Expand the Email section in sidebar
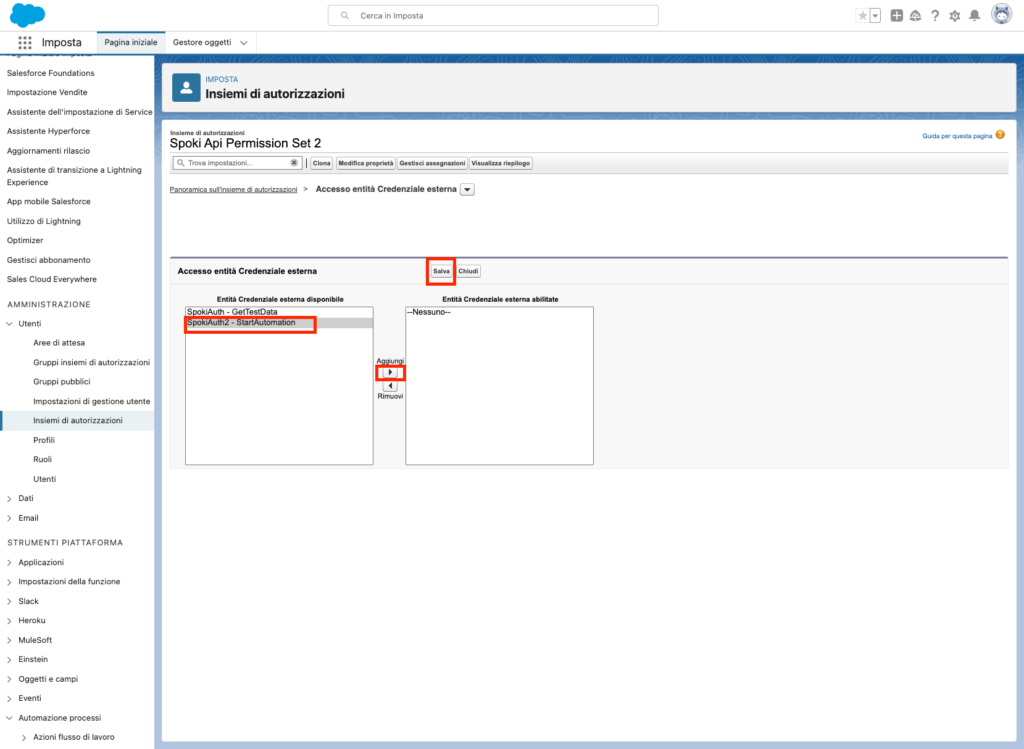This screenshot has height=749, width=1024. click(10, 518)
